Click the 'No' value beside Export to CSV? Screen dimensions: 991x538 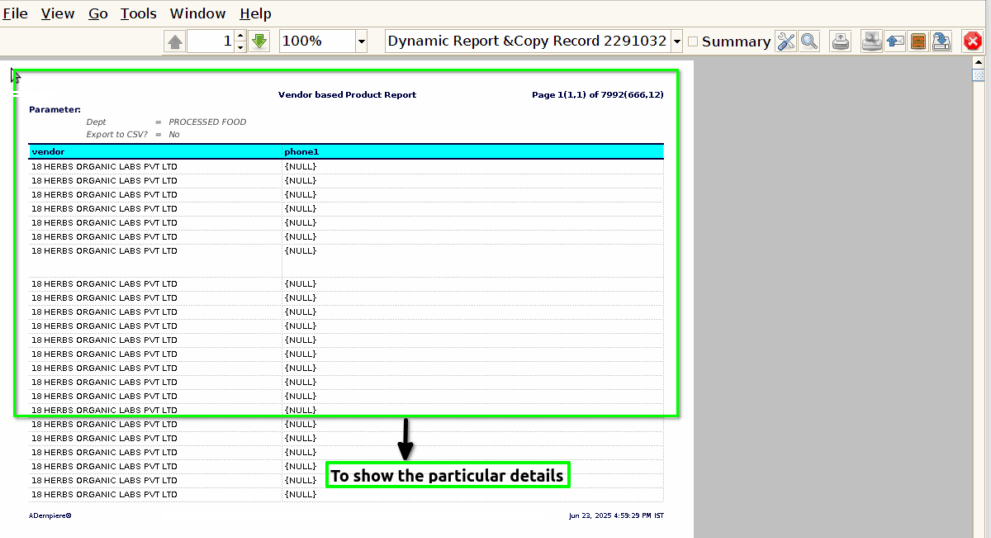click(174, 135)
